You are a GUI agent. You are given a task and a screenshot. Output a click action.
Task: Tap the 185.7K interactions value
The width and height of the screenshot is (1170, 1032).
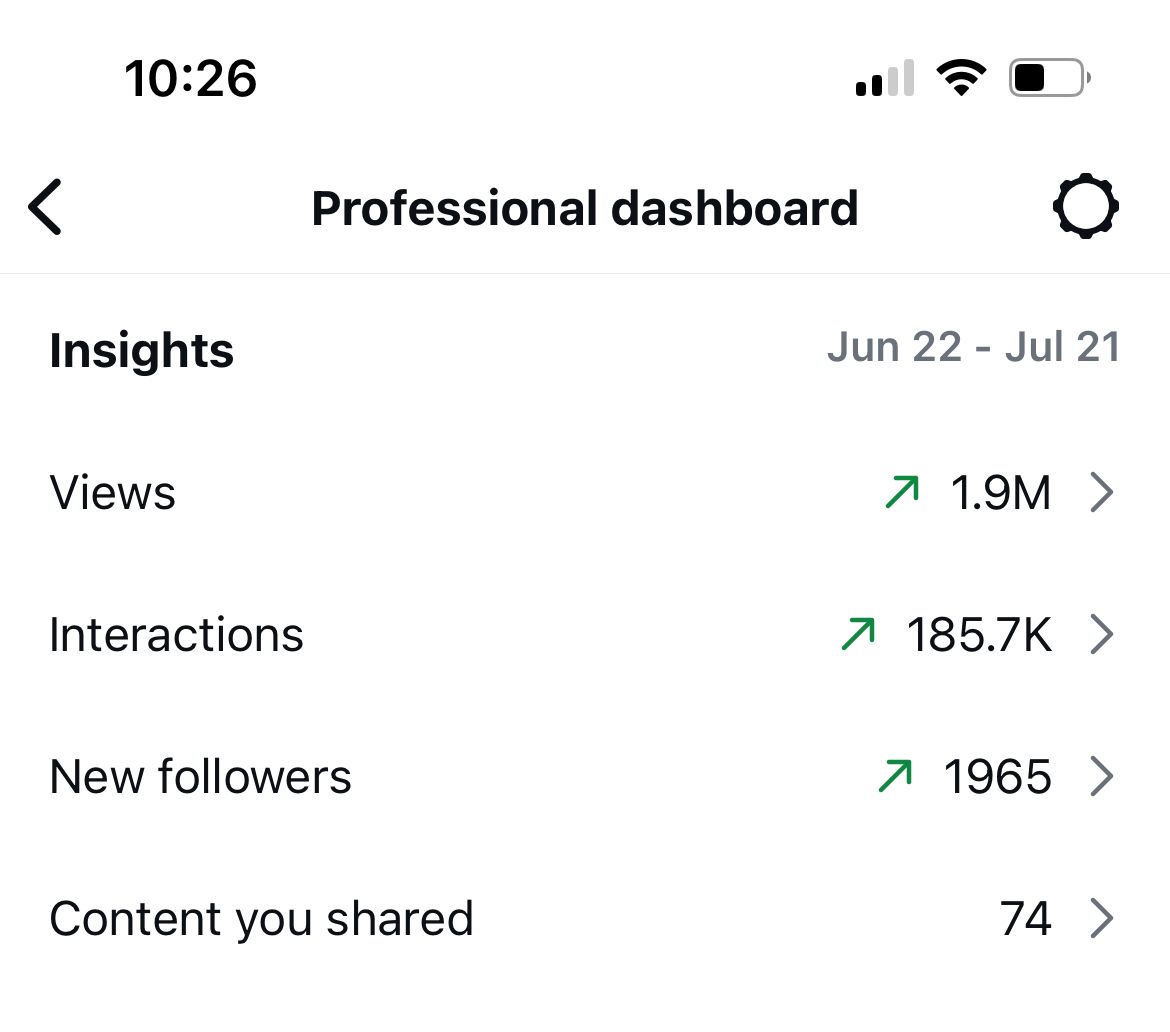(x=979, y=635)
